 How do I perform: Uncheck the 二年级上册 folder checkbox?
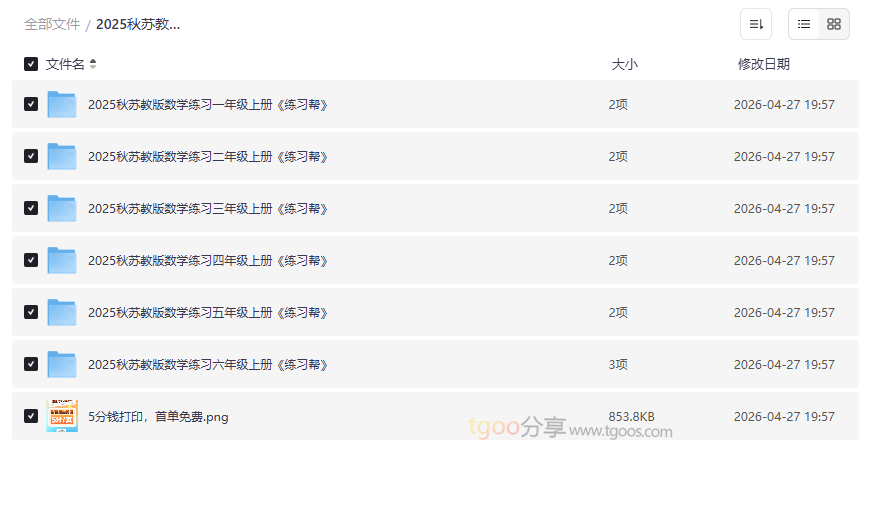click(x=31, y=156)
